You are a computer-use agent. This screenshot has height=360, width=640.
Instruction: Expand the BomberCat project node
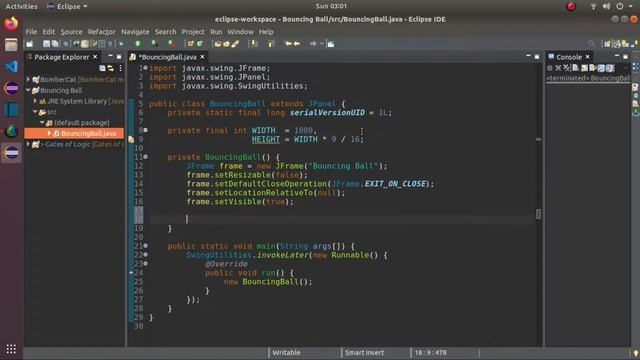28,79
